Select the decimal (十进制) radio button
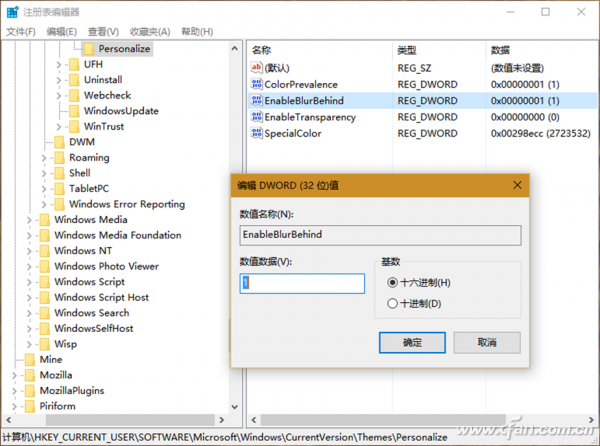The height and width of the screenshot is (446, 600). pos(392,304)
